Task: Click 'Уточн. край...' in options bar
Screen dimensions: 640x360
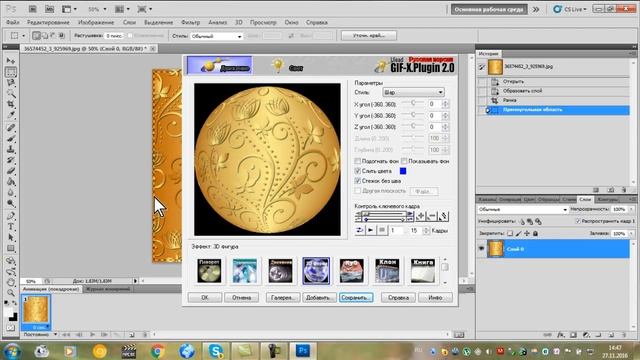Action: tap(369, 36)
